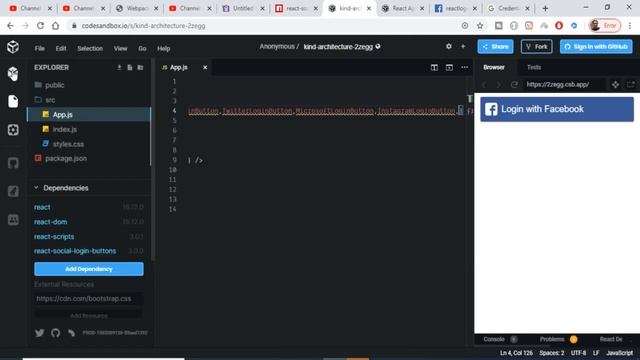The width and height of the screenshot is (640, 360).
Task: Open the Selection menu
Action: tap(90, 48)
